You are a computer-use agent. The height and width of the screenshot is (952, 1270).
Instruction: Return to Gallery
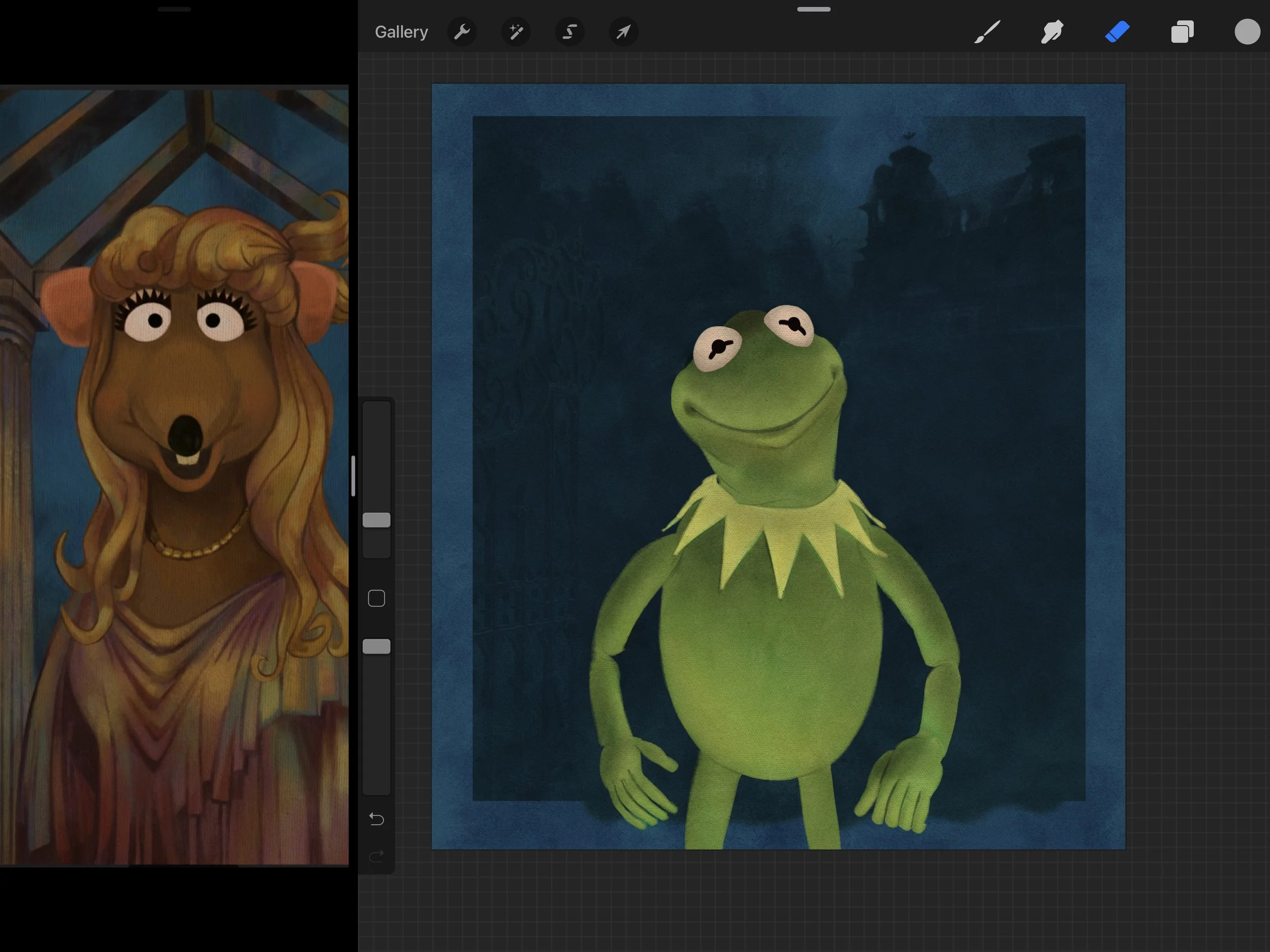pos(401,32)
